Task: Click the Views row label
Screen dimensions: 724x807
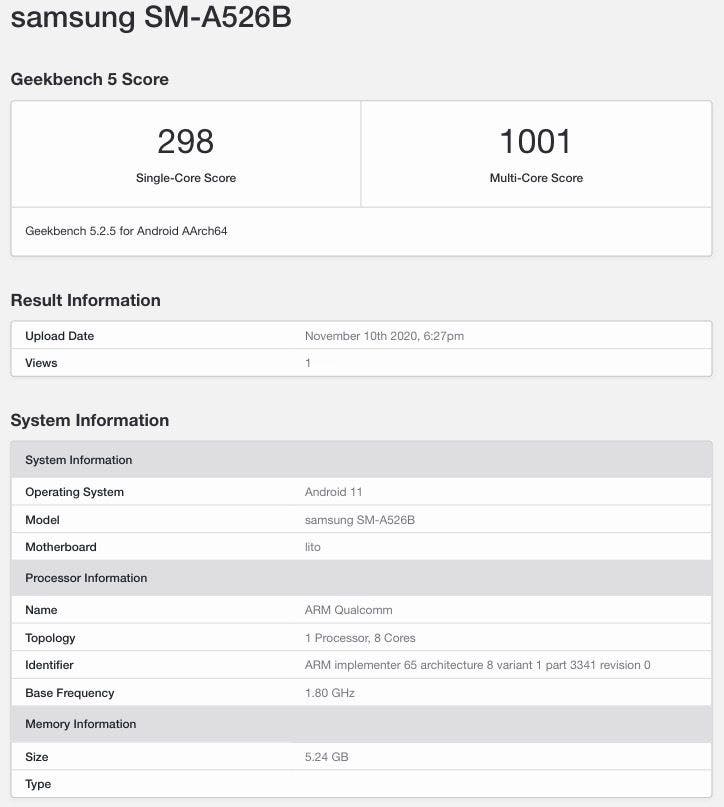Action: click(x=41, y=363)
